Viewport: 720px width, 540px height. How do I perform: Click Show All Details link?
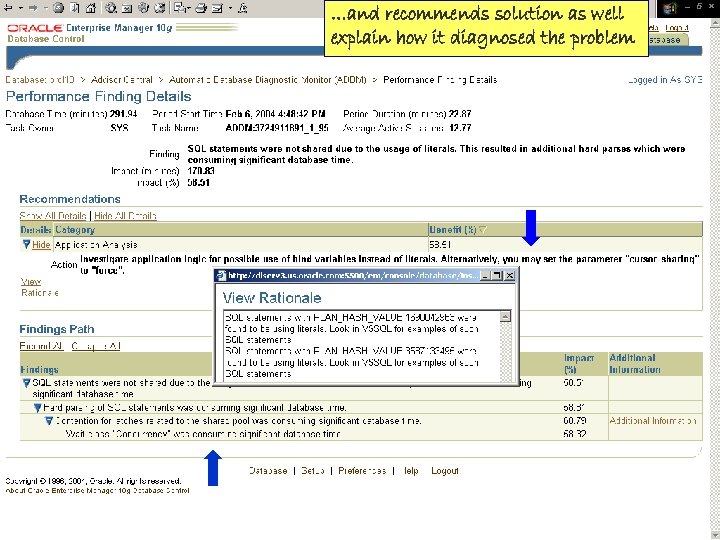click(x=53, y=216)
